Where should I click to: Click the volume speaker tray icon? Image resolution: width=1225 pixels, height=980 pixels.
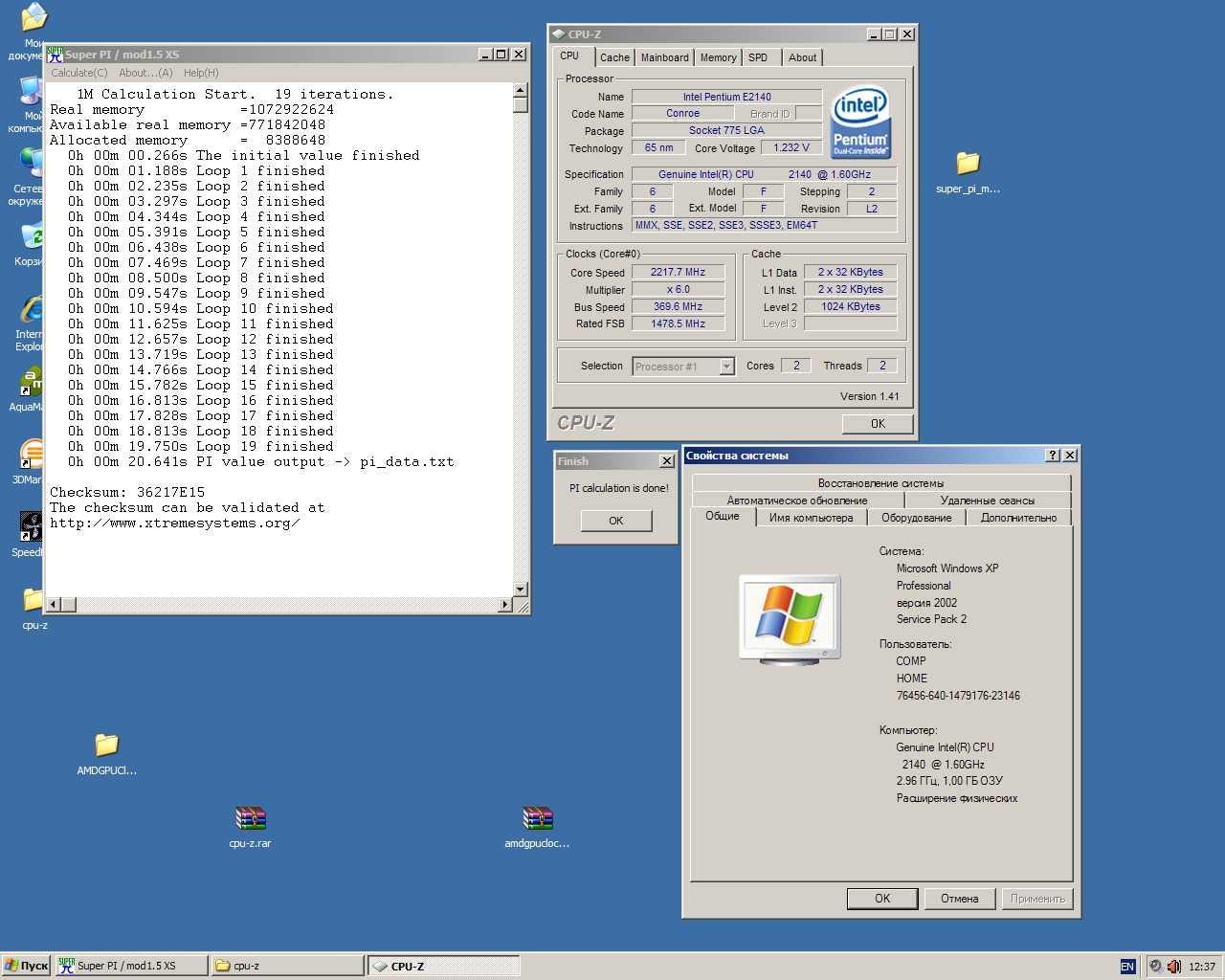tap(1173, 967)
